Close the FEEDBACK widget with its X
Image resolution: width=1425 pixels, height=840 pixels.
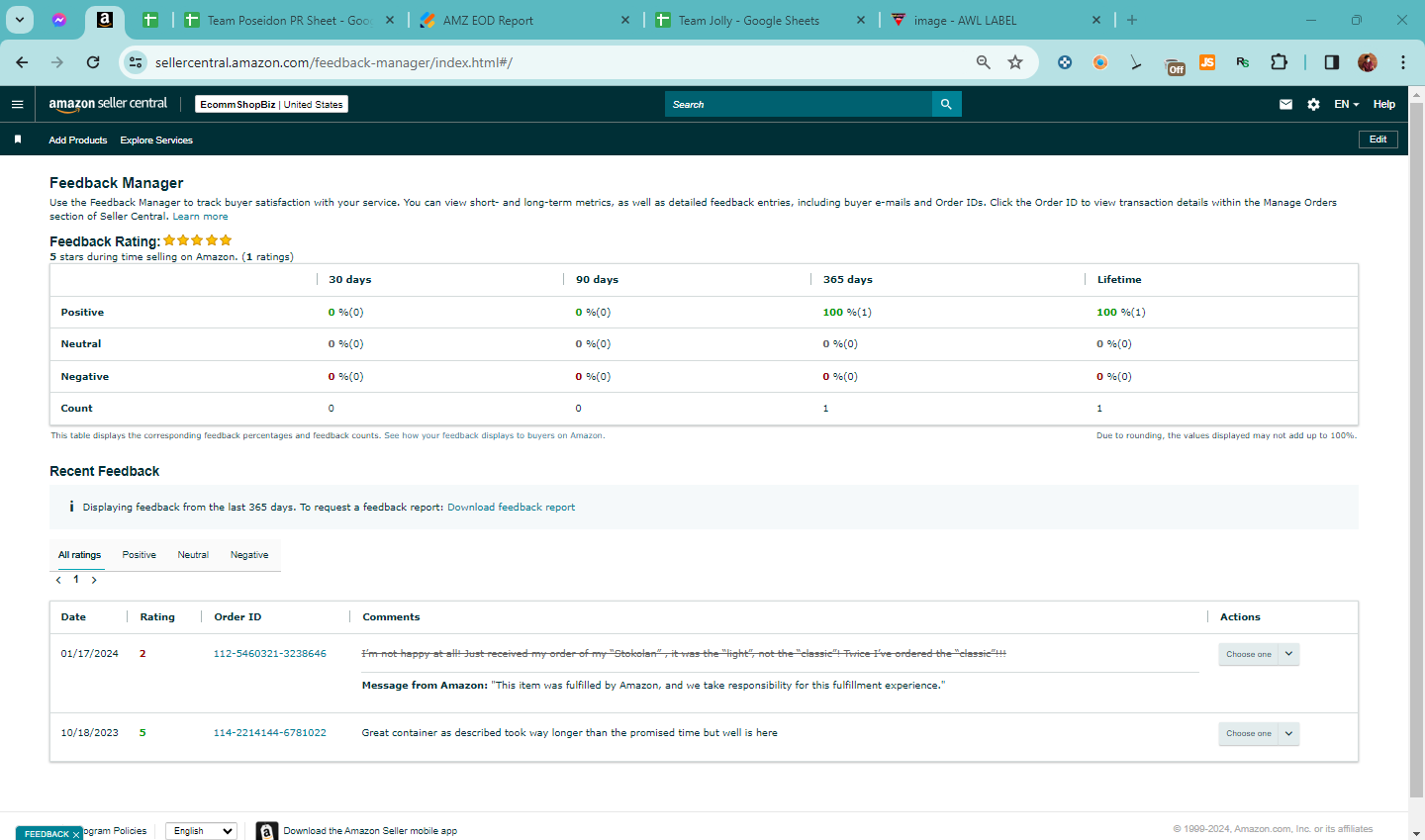(x=76, y=835)
